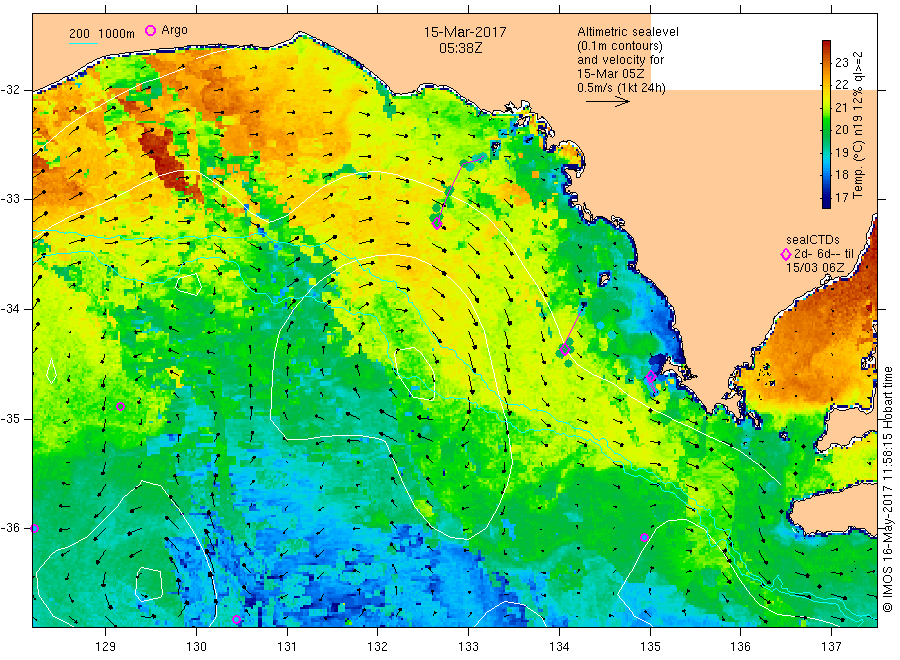Select the seal CTD diamond near 134°E, 34.4°S
Viewport: 900px width, 660px height.
coord(565,349)
